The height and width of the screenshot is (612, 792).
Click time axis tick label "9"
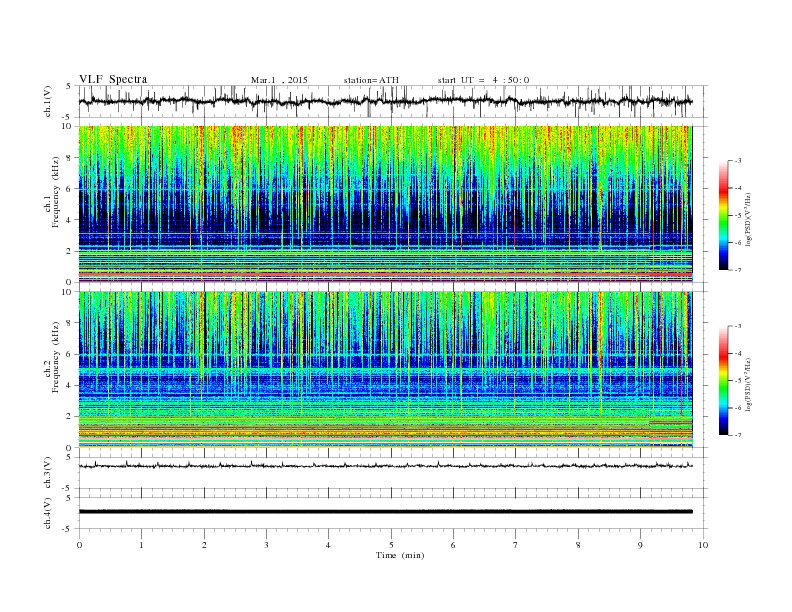tap(640, 545)
